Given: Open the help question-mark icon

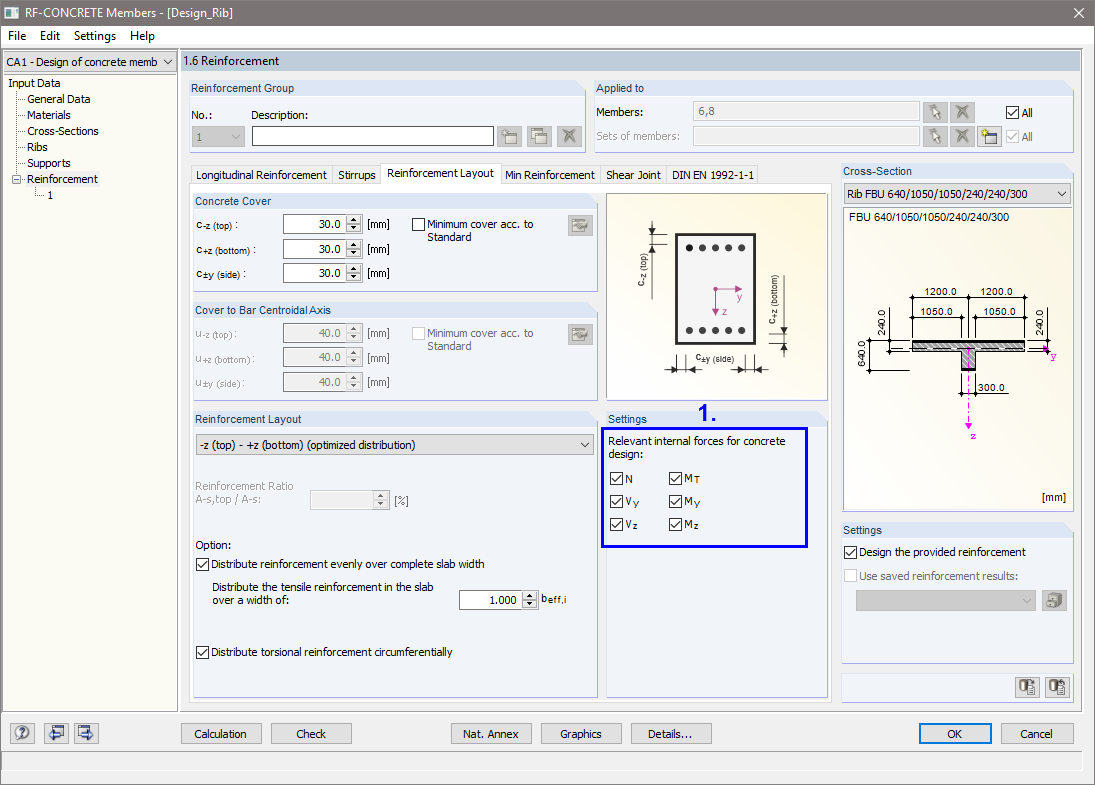Looking at the screenshot, I should [21, 733].
